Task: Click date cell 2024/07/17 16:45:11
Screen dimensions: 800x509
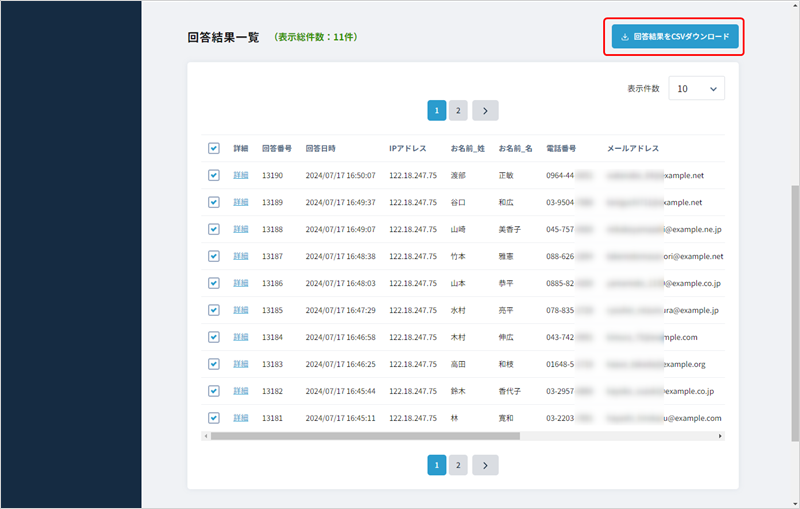Action: tap(340, 418)
